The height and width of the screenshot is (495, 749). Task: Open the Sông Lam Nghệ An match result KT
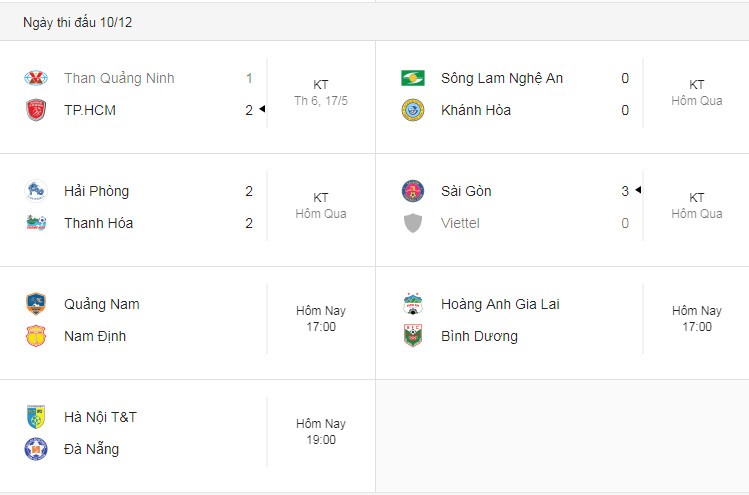coord(696,85)
